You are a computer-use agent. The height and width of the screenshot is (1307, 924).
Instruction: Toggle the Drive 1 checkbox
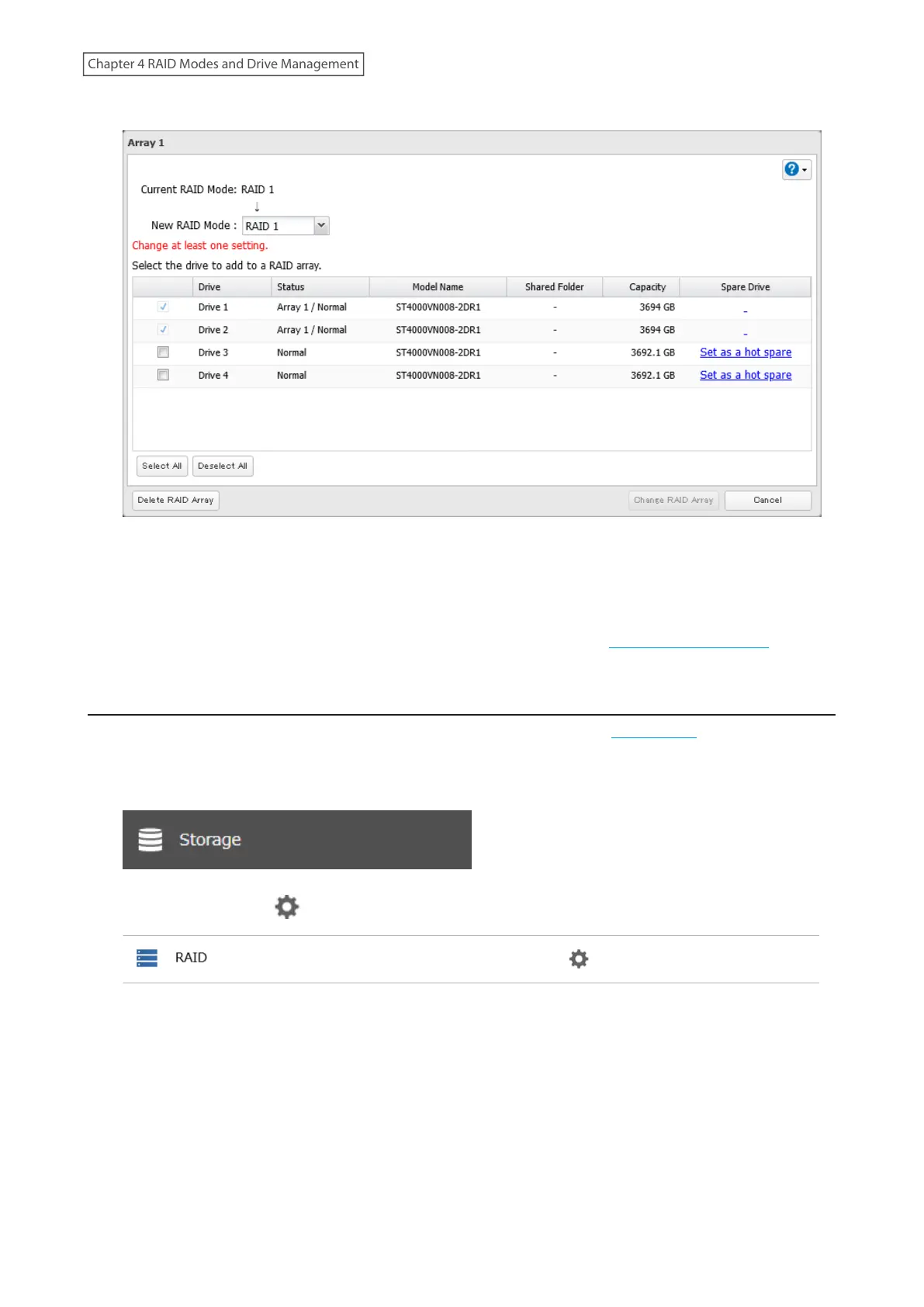[x=163, y=307]
